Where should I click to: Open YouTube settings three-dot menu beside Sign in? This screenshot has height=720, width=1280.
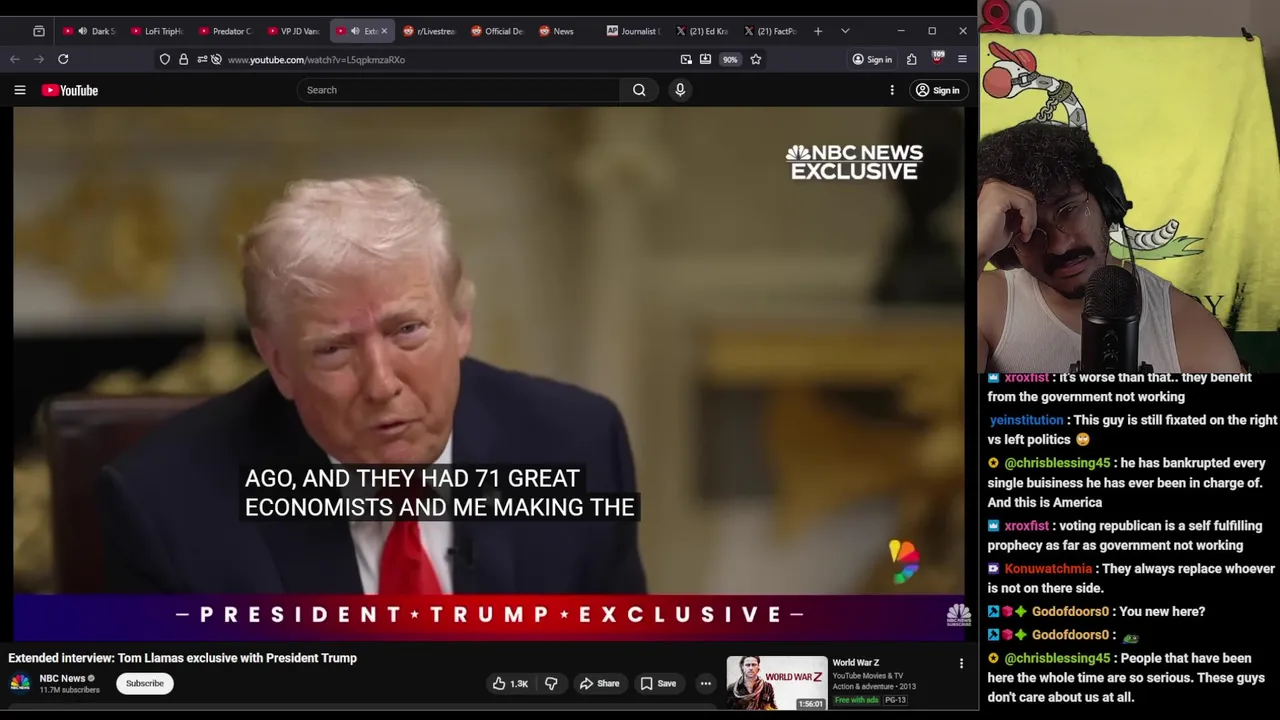[892, 90]
